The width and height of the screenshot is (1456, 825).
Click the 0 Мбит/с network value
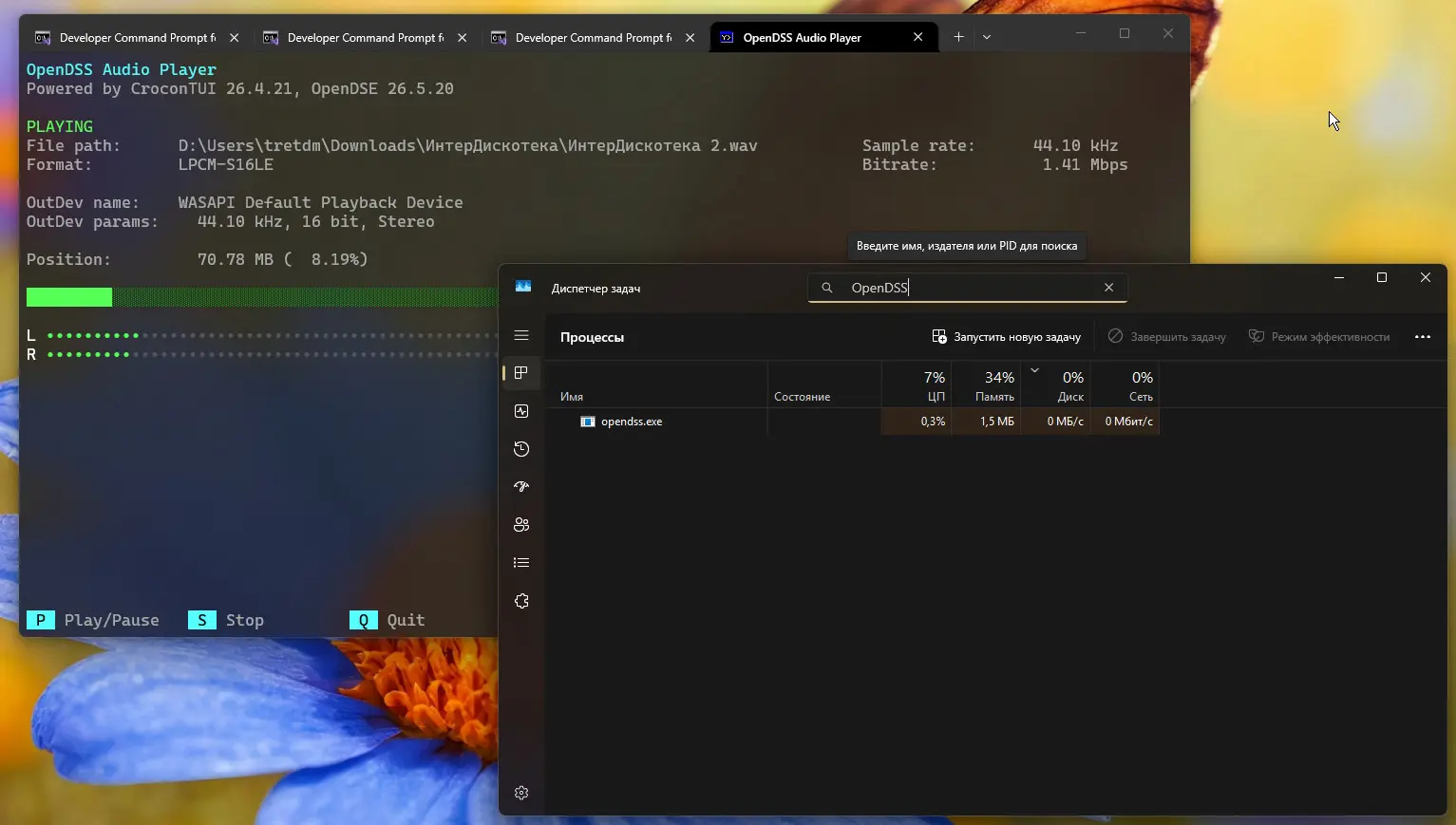[x=1129, y=422]
